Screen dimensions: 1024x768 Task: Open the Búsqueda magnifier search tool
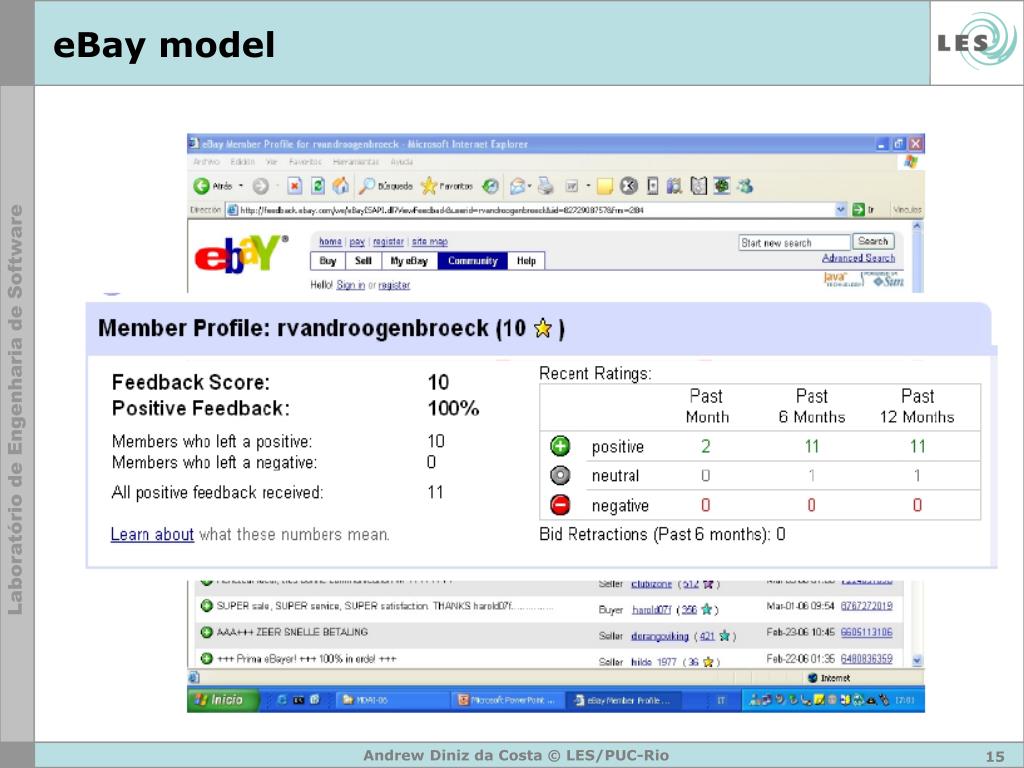tap(386, 186)
